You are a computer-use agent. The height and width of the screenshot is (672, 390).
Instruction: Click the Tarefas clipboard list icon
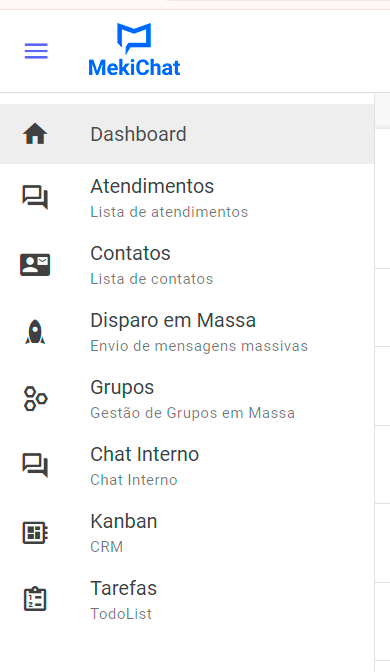(x=35, y=599)
